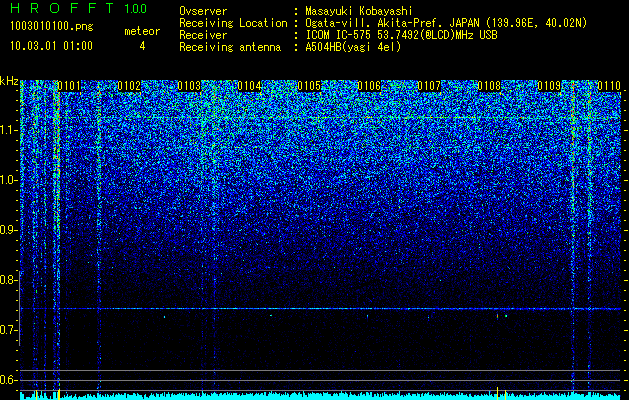Select the file name 1003010100.png
Image resolution: width=629 pixels, height=400 pixels.
[51, 27]
